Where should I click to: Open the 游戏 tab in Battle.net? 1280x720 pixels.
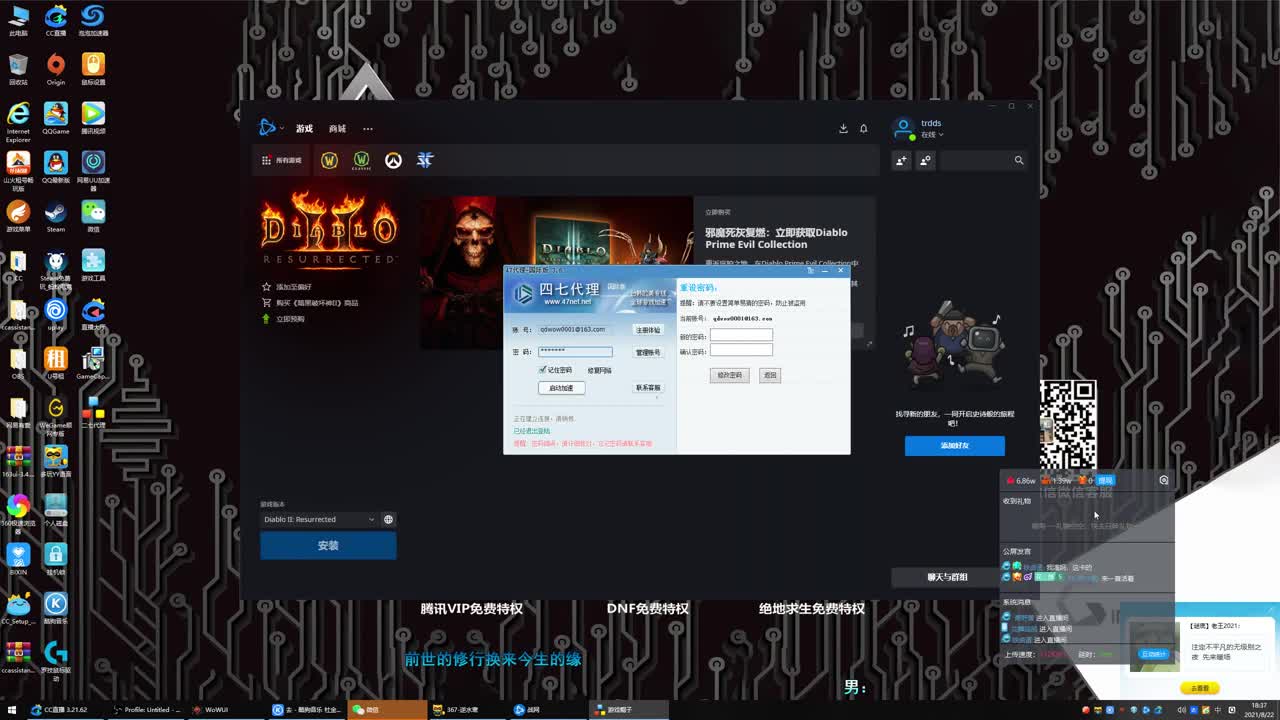[x=304, y=128]
